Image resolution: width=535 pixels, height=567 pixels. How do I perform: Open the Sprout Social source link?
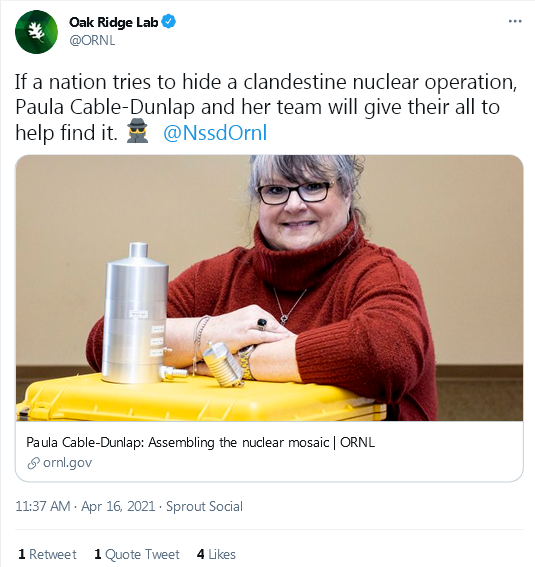click(x=204, y=506)
